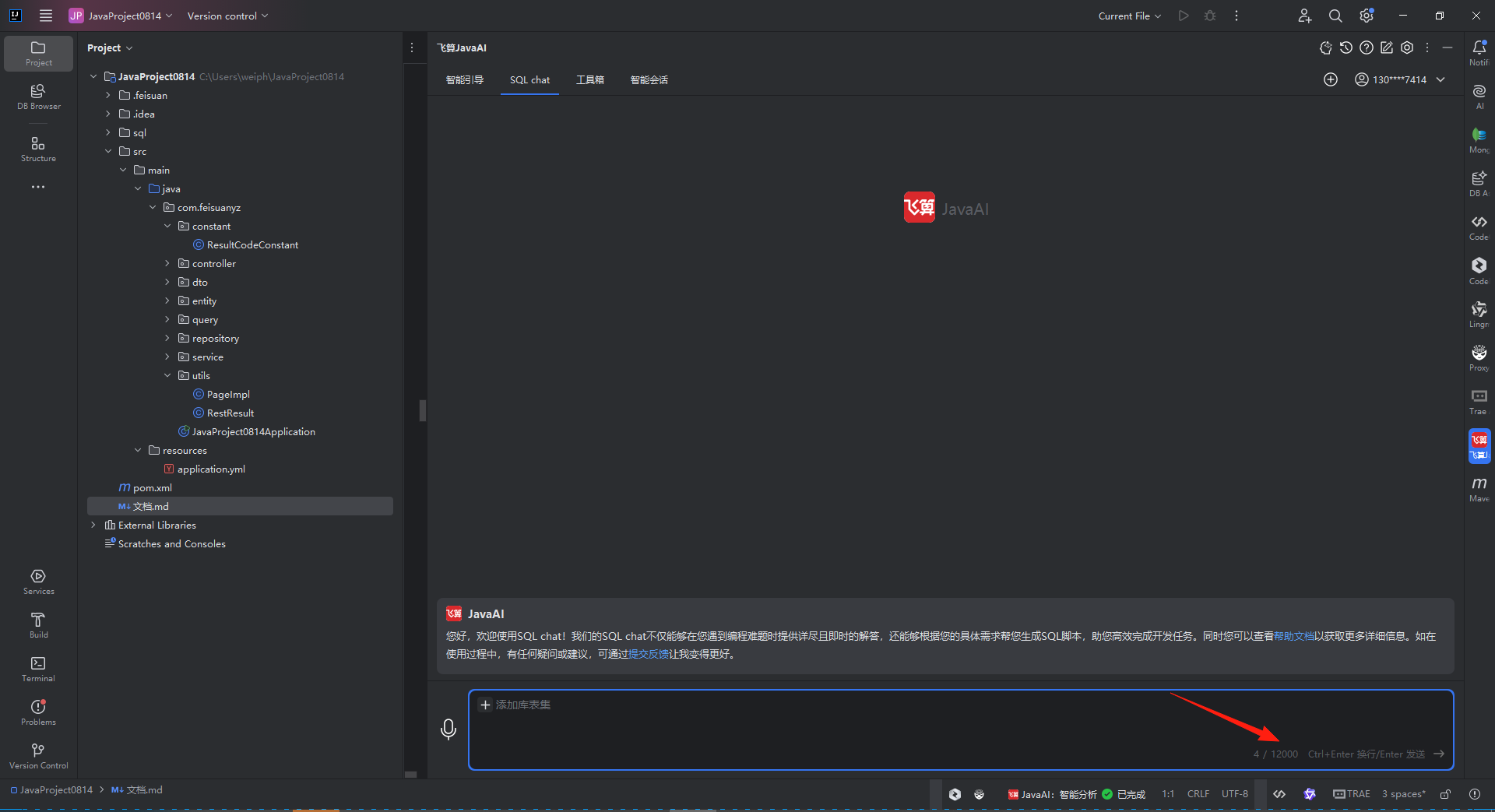Viewport: 1495px width, 812px height.
Task: Open Current File run configuration dropdown
Action: [1129, 16]
